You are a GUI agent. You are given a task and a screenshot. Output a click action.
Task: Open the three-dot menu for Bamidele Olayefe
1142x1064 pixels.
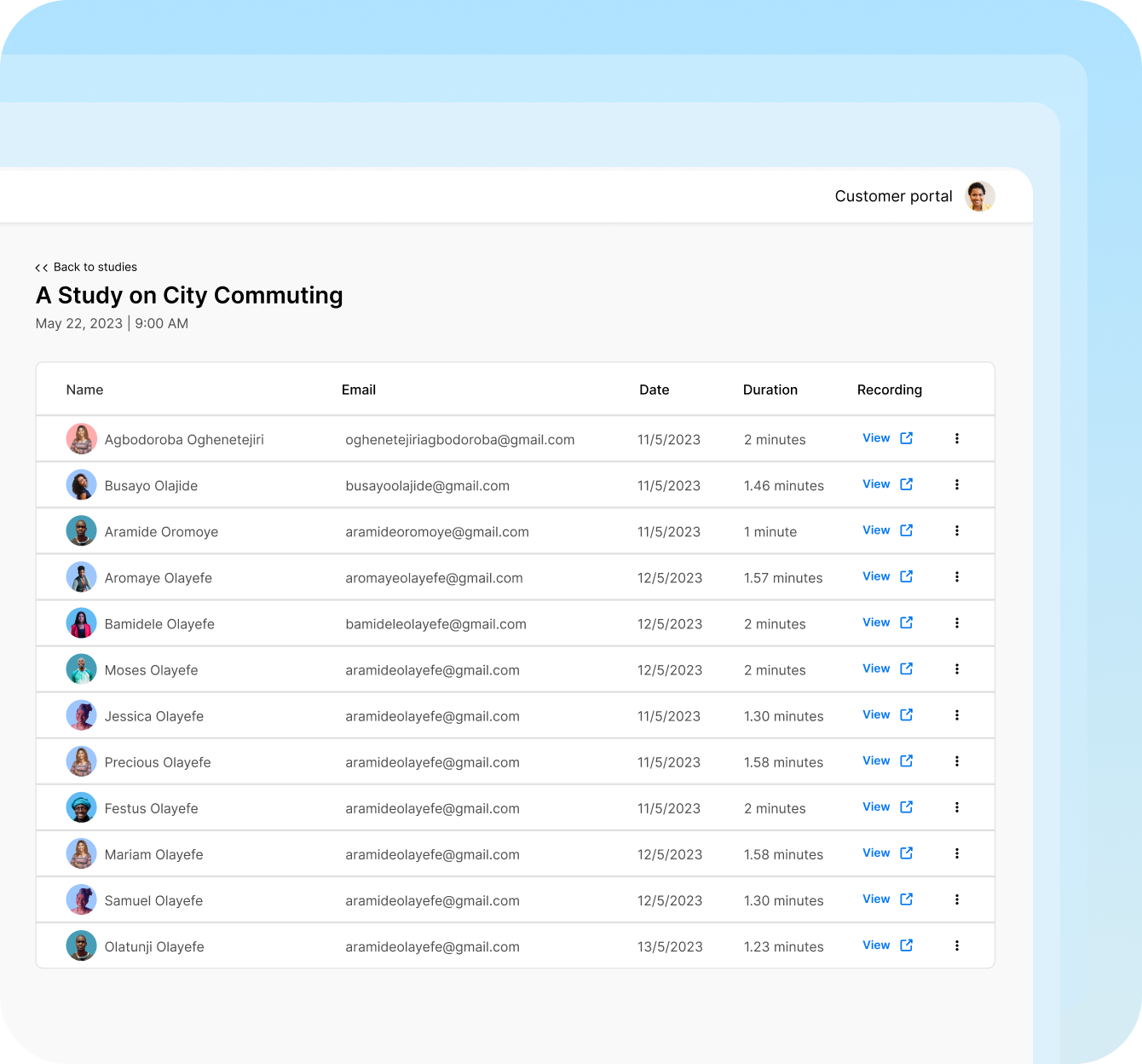[957, 622]
